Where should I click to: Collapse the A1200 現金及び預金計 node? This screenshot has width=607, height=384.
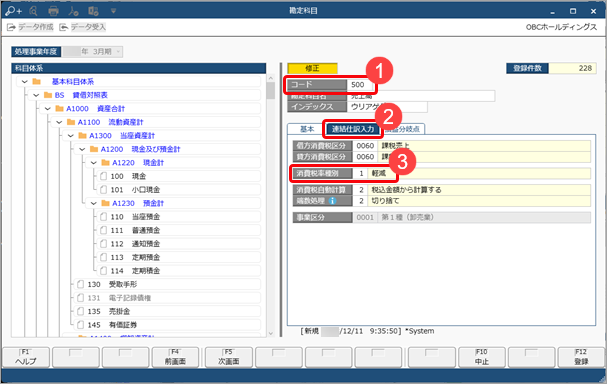point(82,149)
